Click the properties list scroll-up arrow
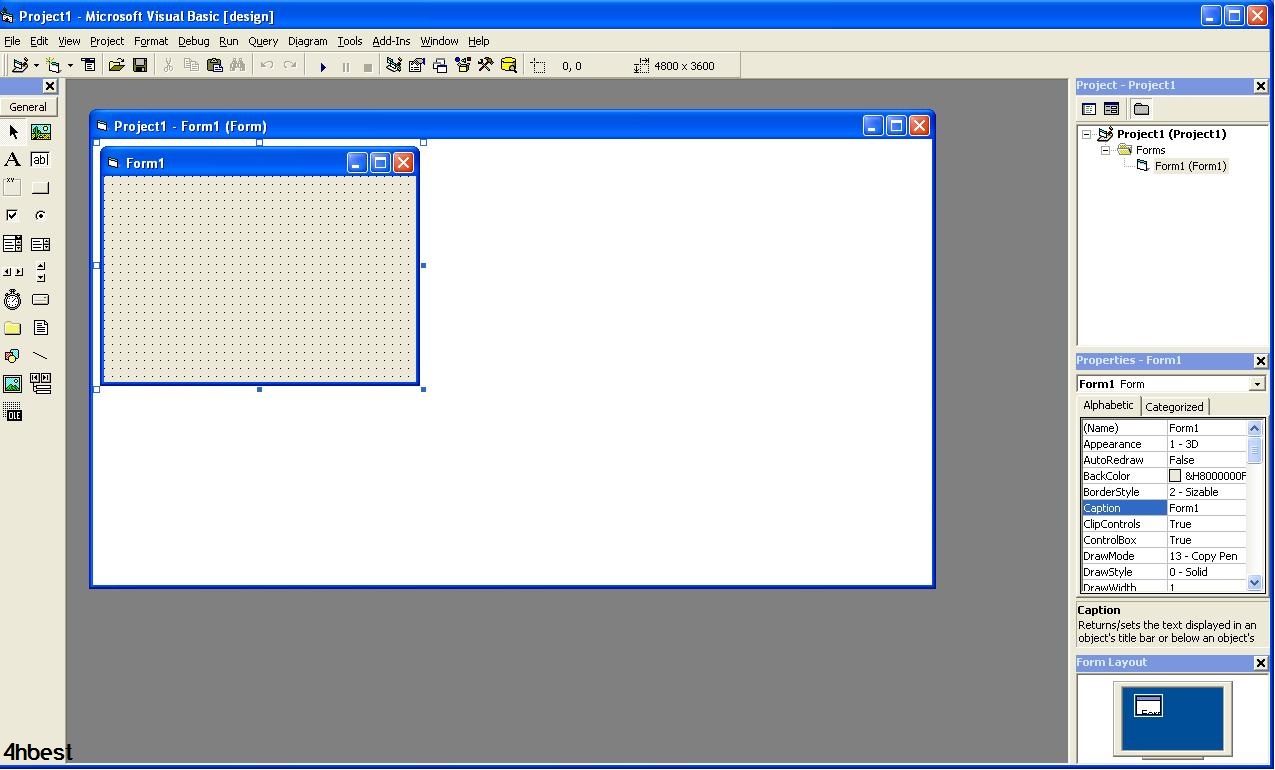The image size is (1275, 770). pyautogui.click(x=1255, y=428)
